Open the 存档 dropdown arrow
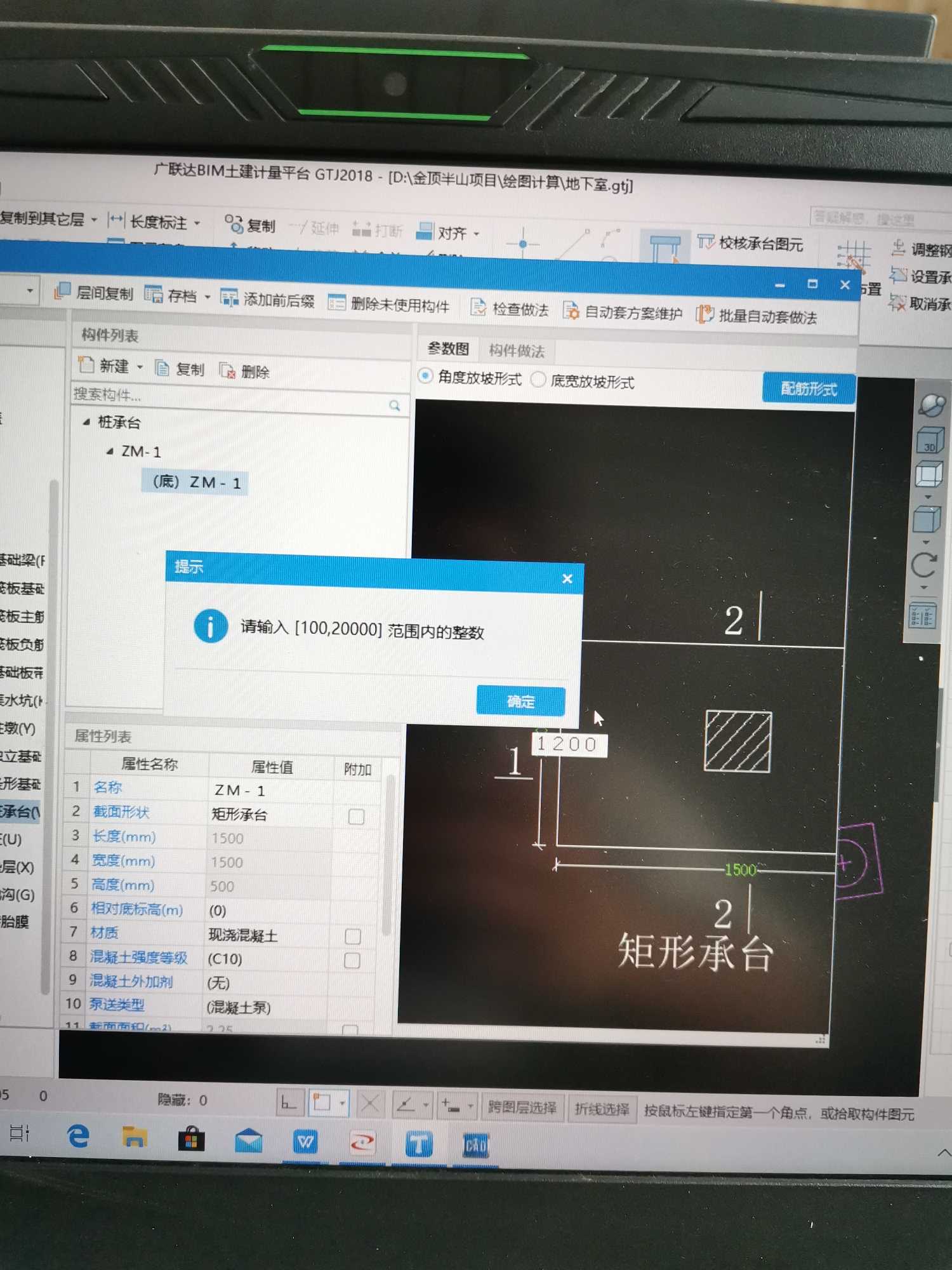The height and width of the screenshot is (1270, 952). (207, 297)
